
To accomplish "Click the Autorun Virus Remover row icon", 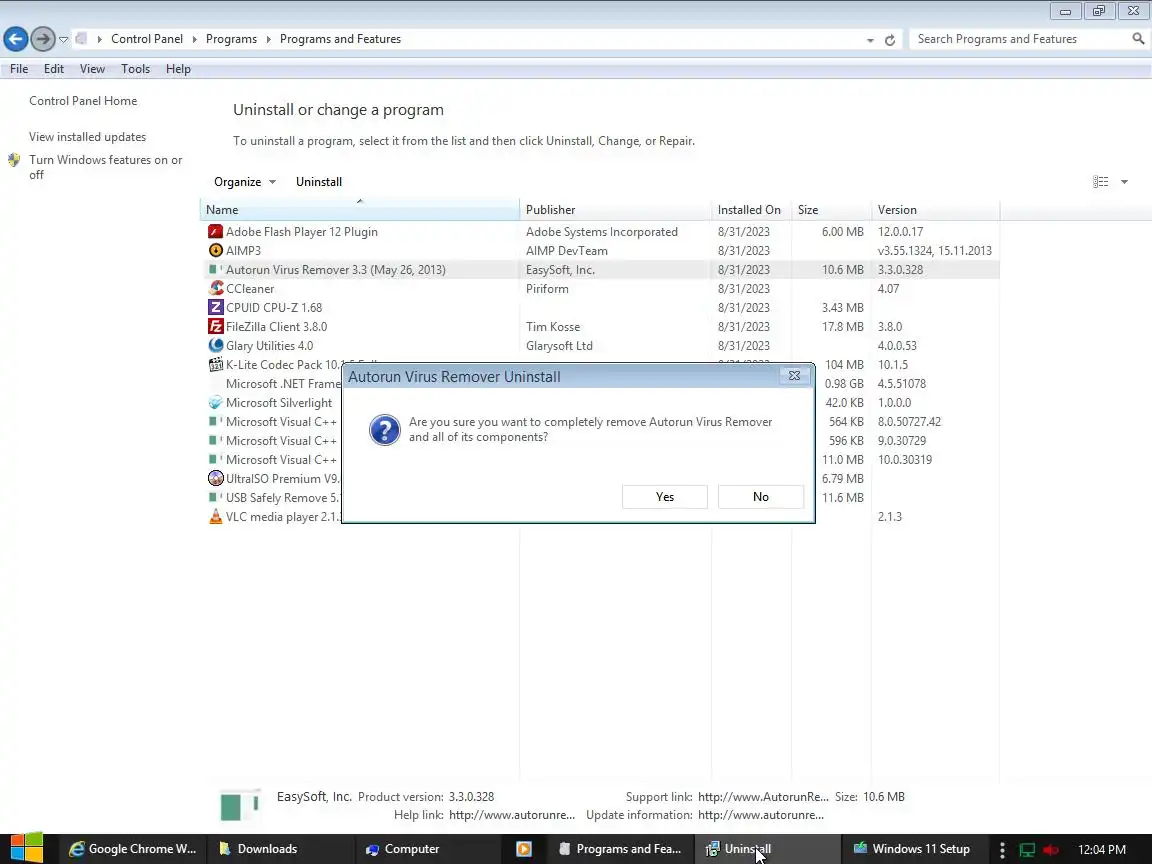I will [x=215, y=270].
